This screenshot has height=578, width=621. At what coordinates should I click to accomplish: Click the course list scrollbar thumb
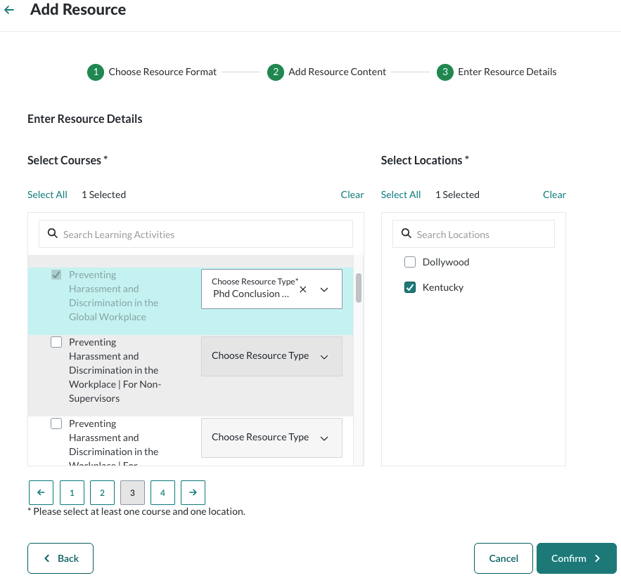[x=358, y=287]
